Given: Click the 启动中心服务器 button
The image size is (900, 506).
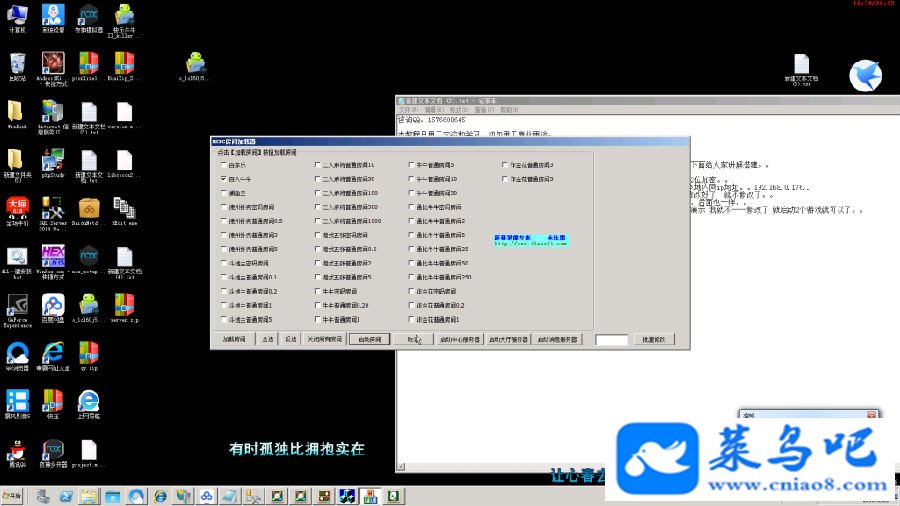Looking at the screenshot, I should (459, 340).
